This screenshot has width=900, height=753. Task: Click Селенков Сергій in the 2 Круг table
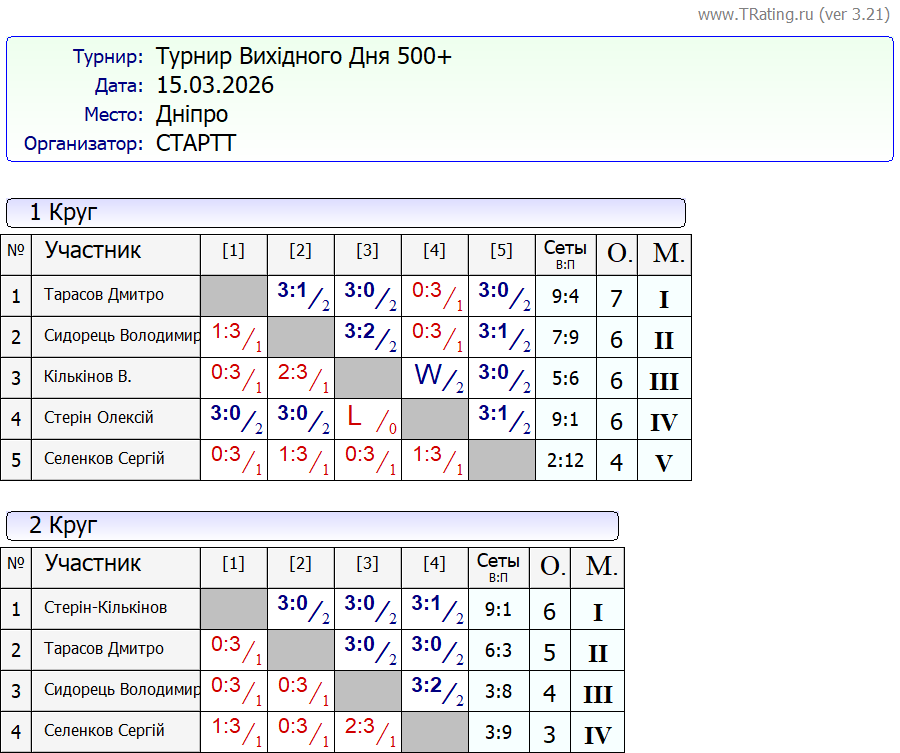coord(104,731)
